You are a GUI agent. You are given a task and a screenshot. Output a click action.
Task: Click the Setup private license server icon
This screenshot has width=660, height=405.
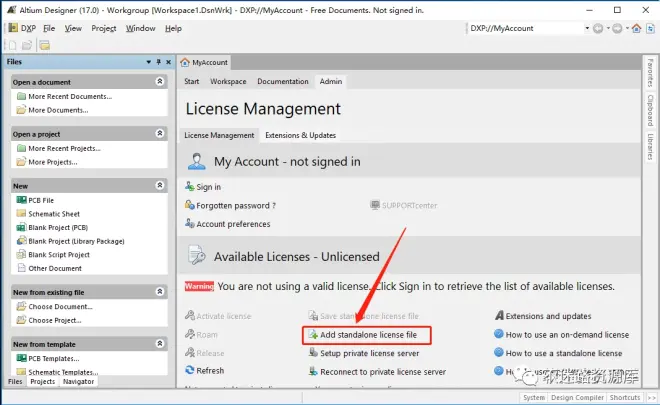tap(313, 353)
